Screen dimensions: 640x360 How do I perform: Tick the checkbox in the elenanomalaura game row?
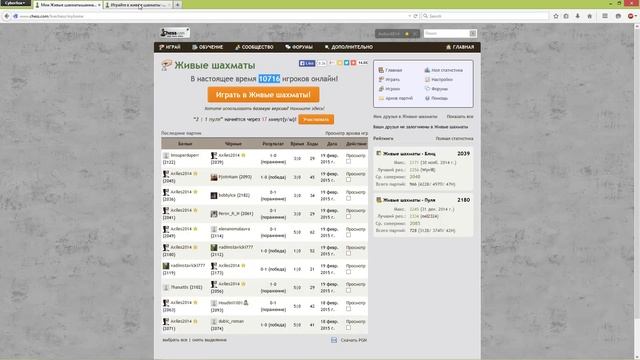click(348, 235)
